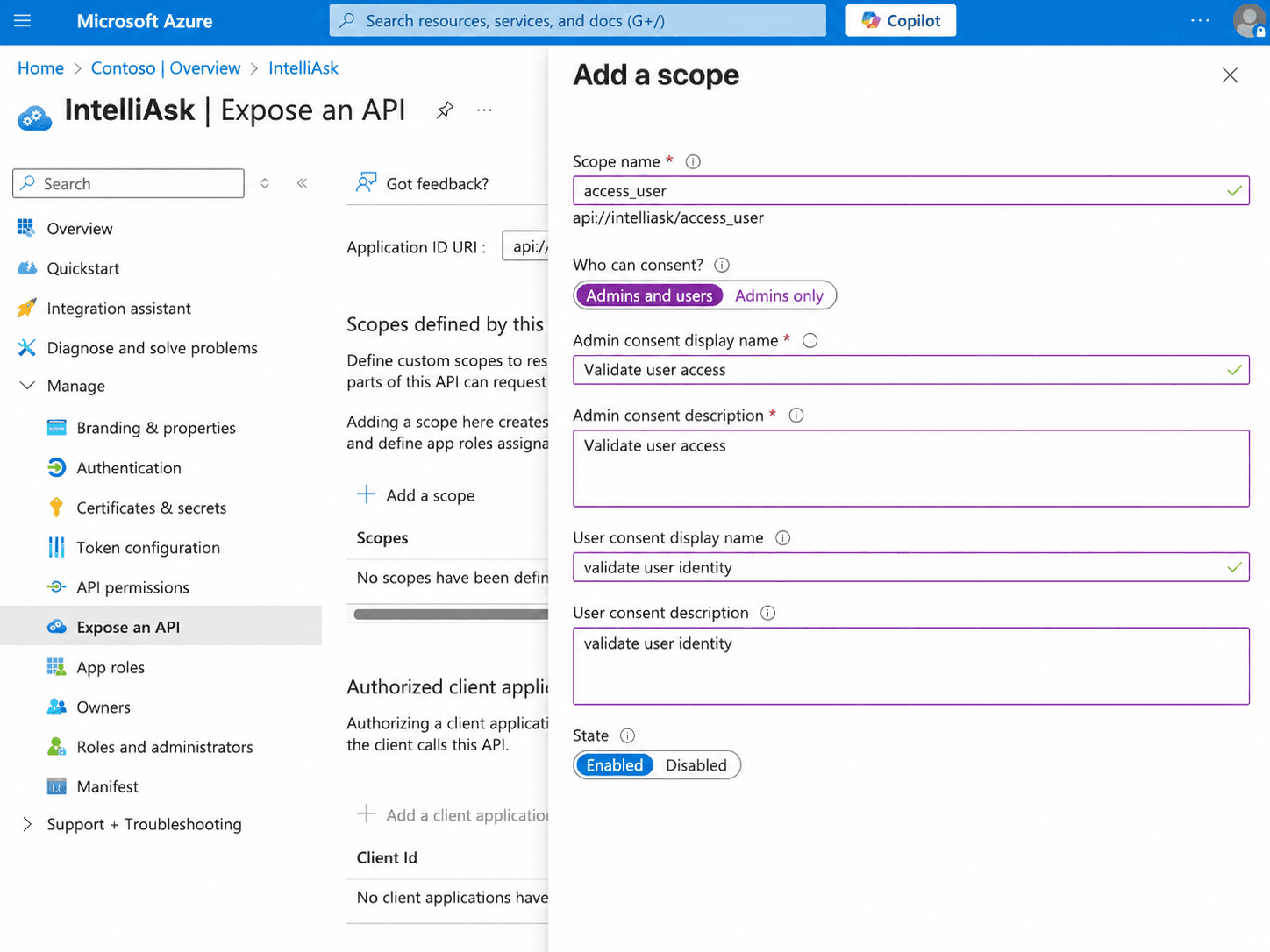The image size is (1270, 952).
Task: Click the Token configuration icon
Action: [x=57, y=547]
